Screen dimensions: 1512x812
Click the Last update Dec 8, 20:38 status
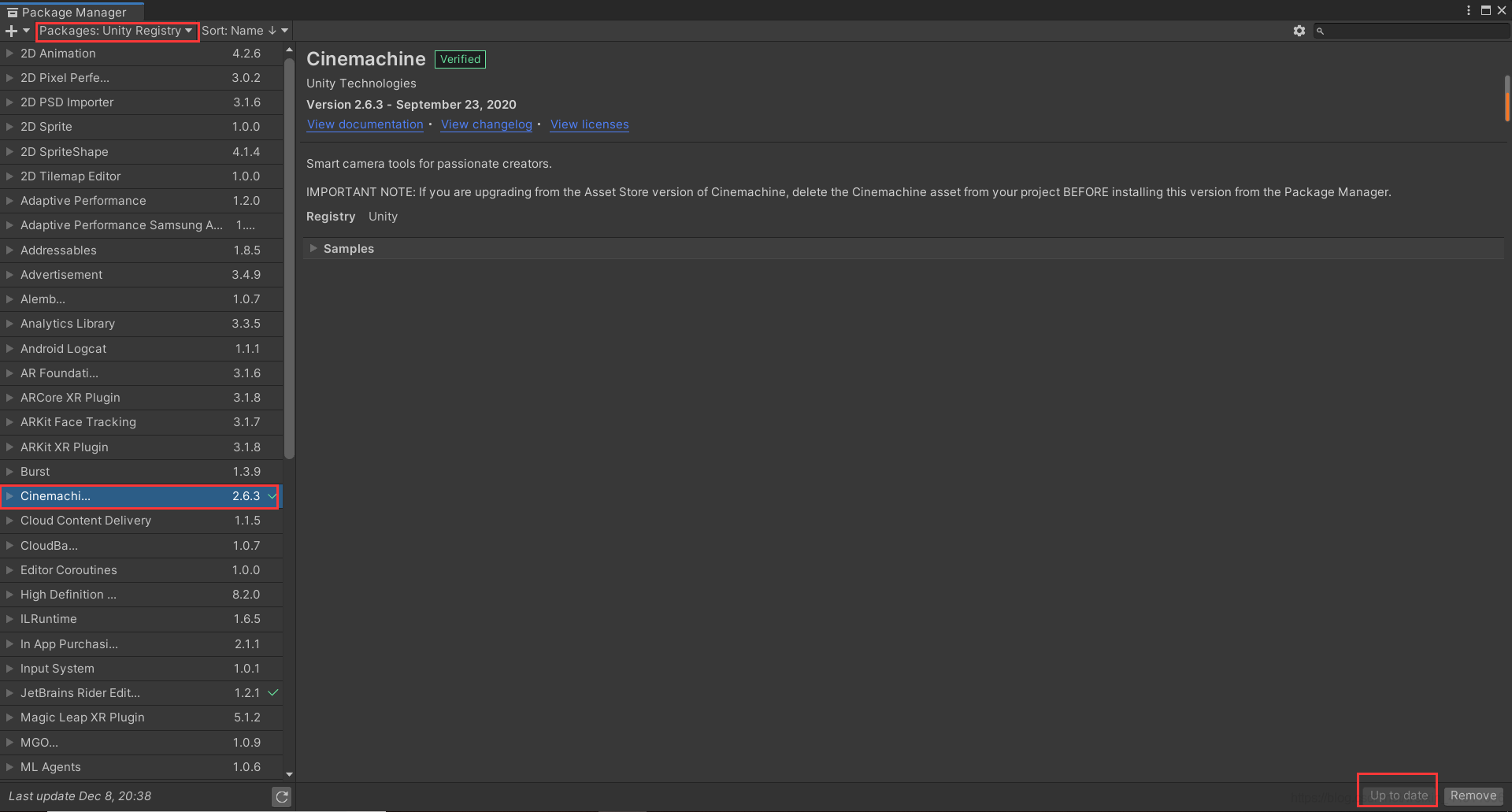80,796
